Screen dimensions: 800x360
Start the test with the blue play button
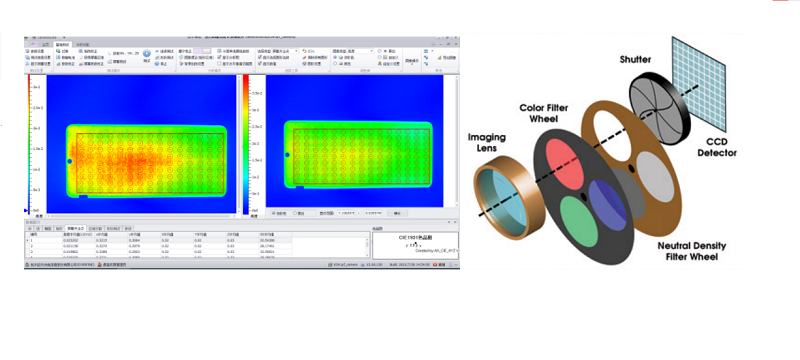coord(147,54)
